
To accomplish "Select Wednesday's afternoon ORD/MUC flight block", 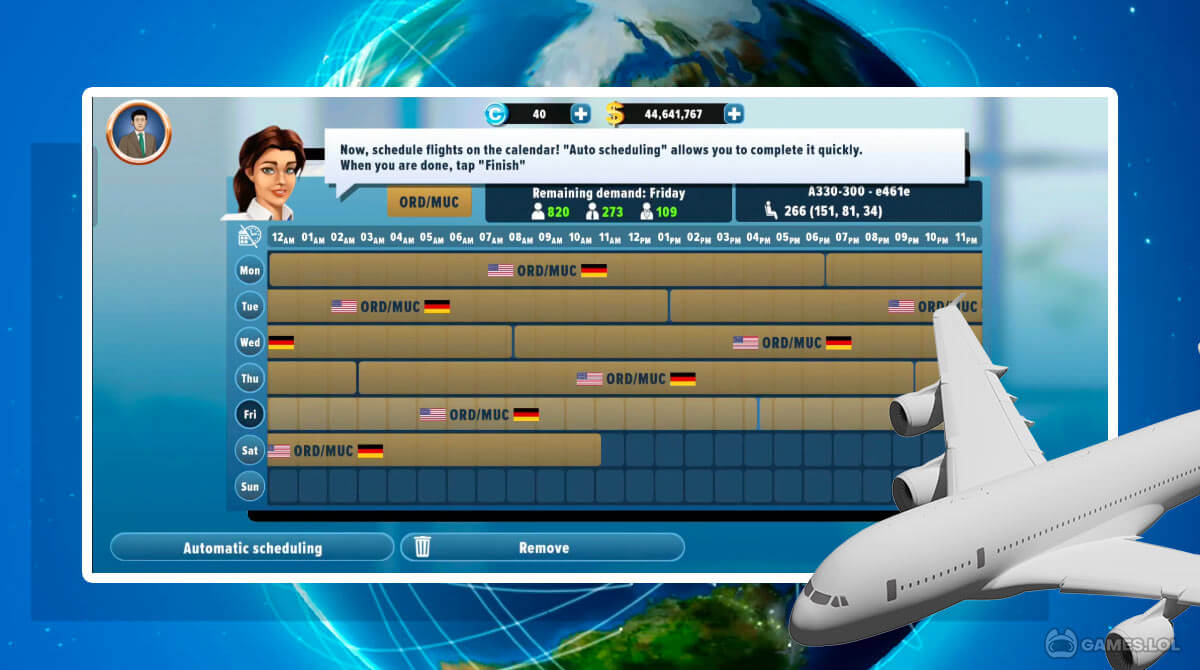I will click(748, 342).
